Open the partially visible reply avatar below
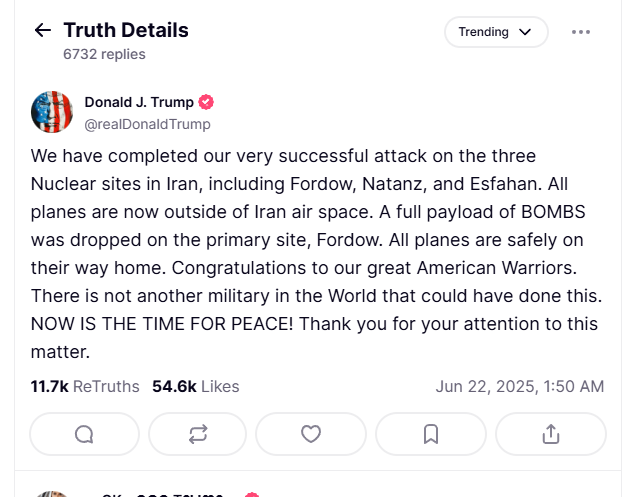The width and height of the screenshot is (640, 497). point(52,494)
